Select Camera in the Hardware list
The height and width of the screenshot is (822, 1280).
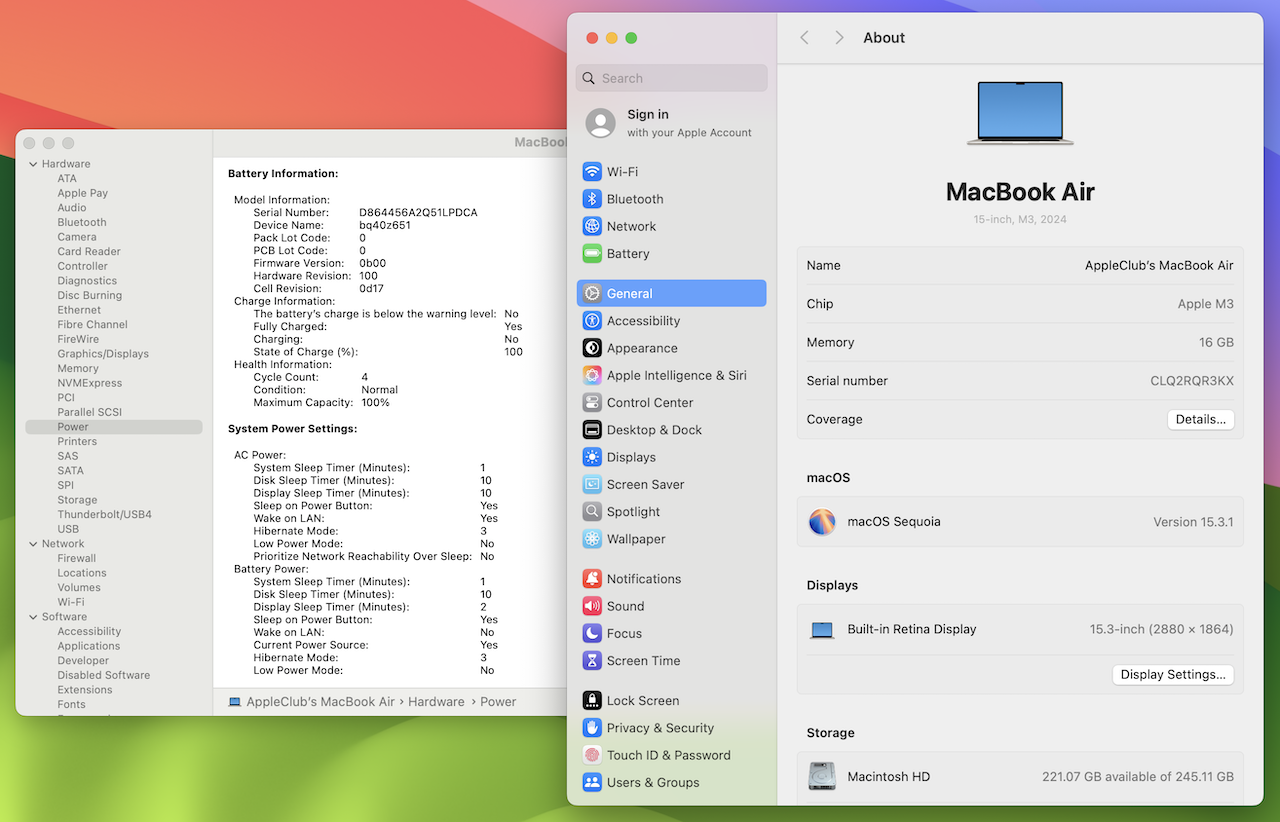[x=77, y=237]
